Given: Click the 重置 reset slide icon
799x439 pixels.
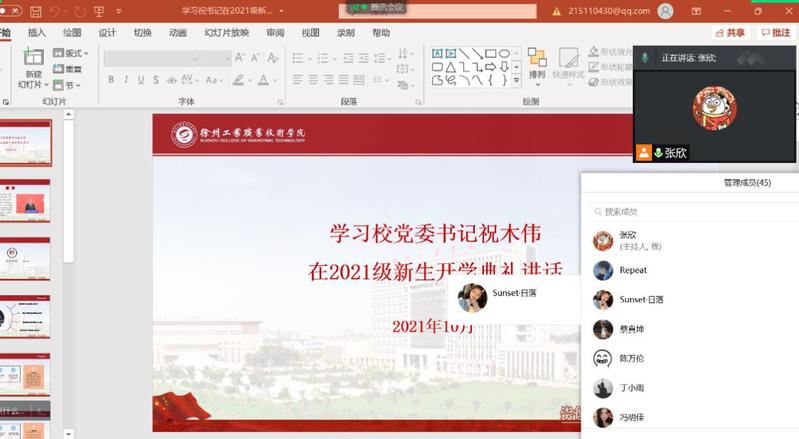Looking at the screenshot, I should tap(68, 69).
